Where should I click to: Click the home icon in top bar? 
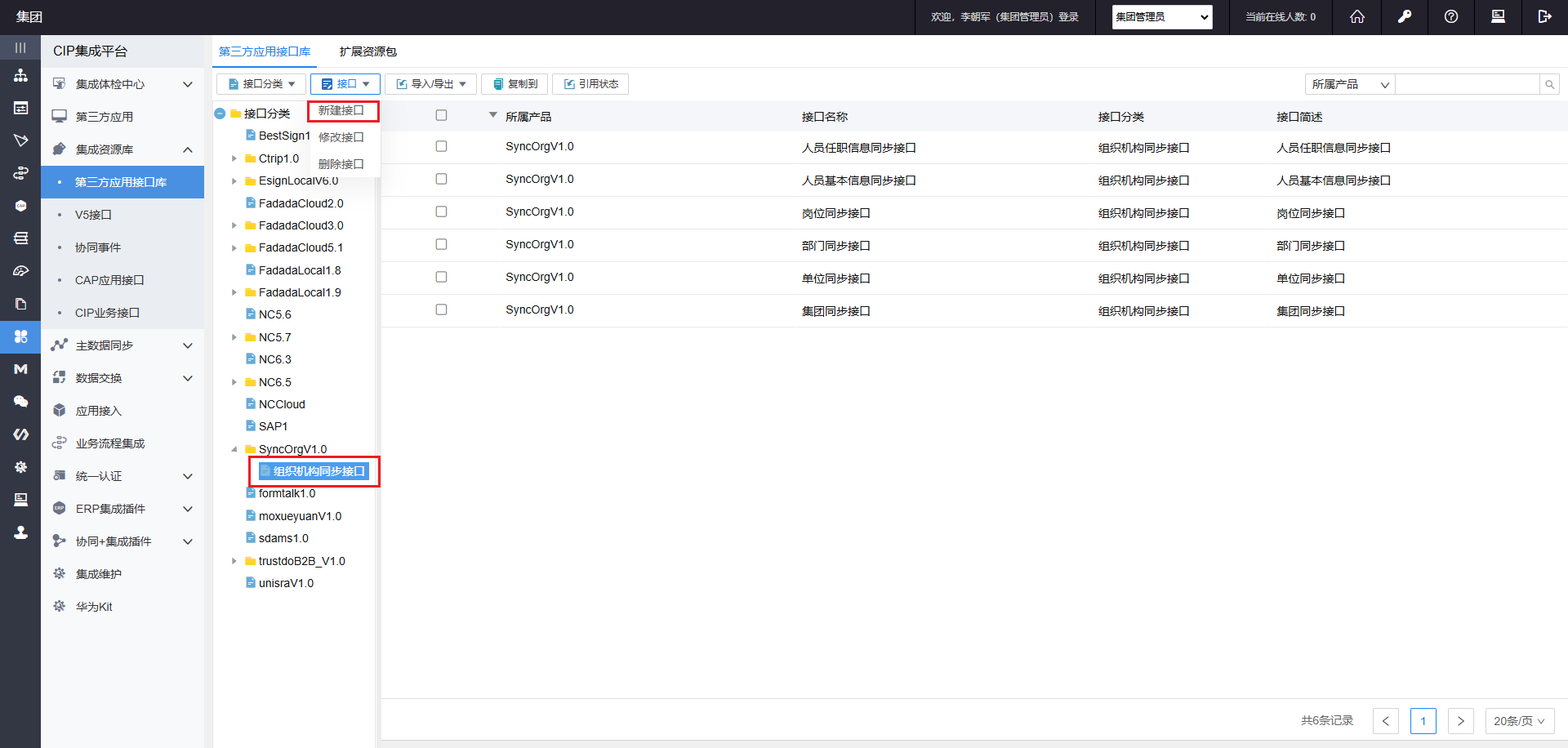pos(1356,17)
